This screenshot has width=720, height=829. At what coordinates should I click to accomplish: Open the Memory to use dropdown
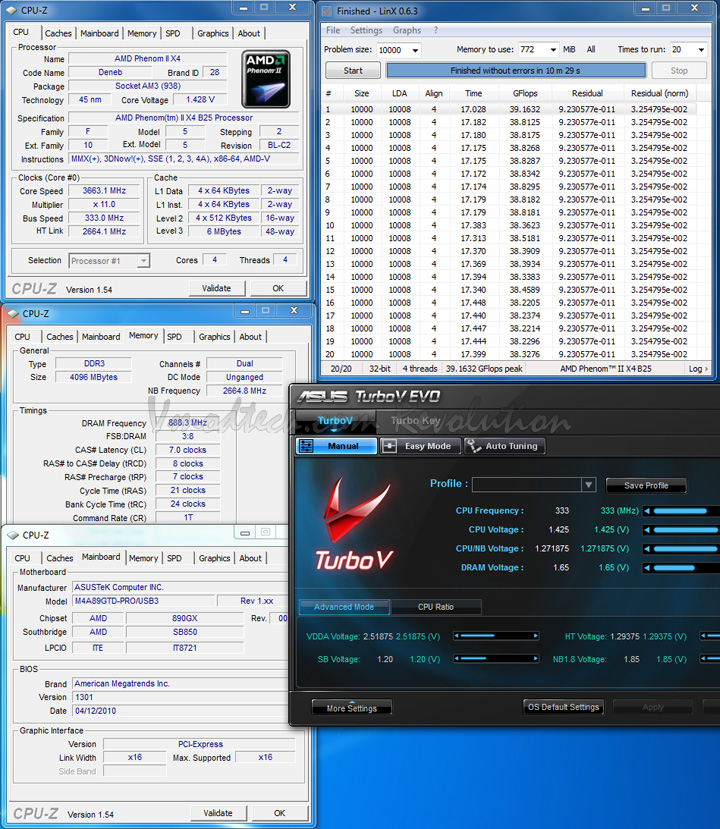coord(553,50)
